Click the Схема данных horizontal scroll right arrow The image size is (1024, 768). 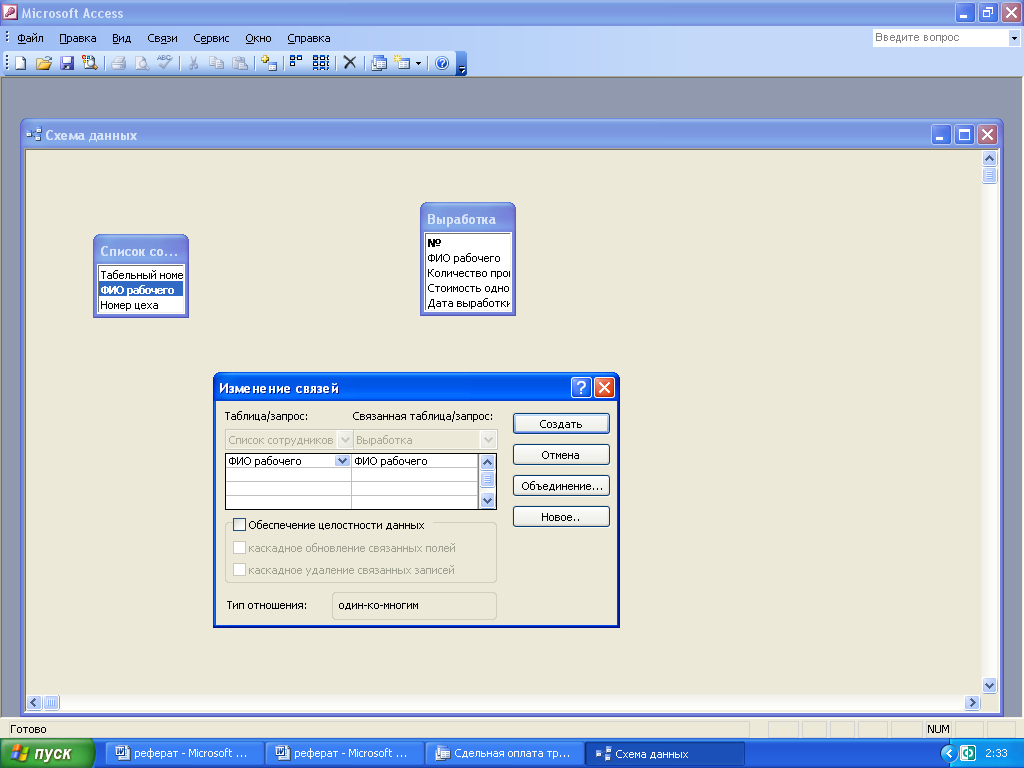click(x=972, y=702)
